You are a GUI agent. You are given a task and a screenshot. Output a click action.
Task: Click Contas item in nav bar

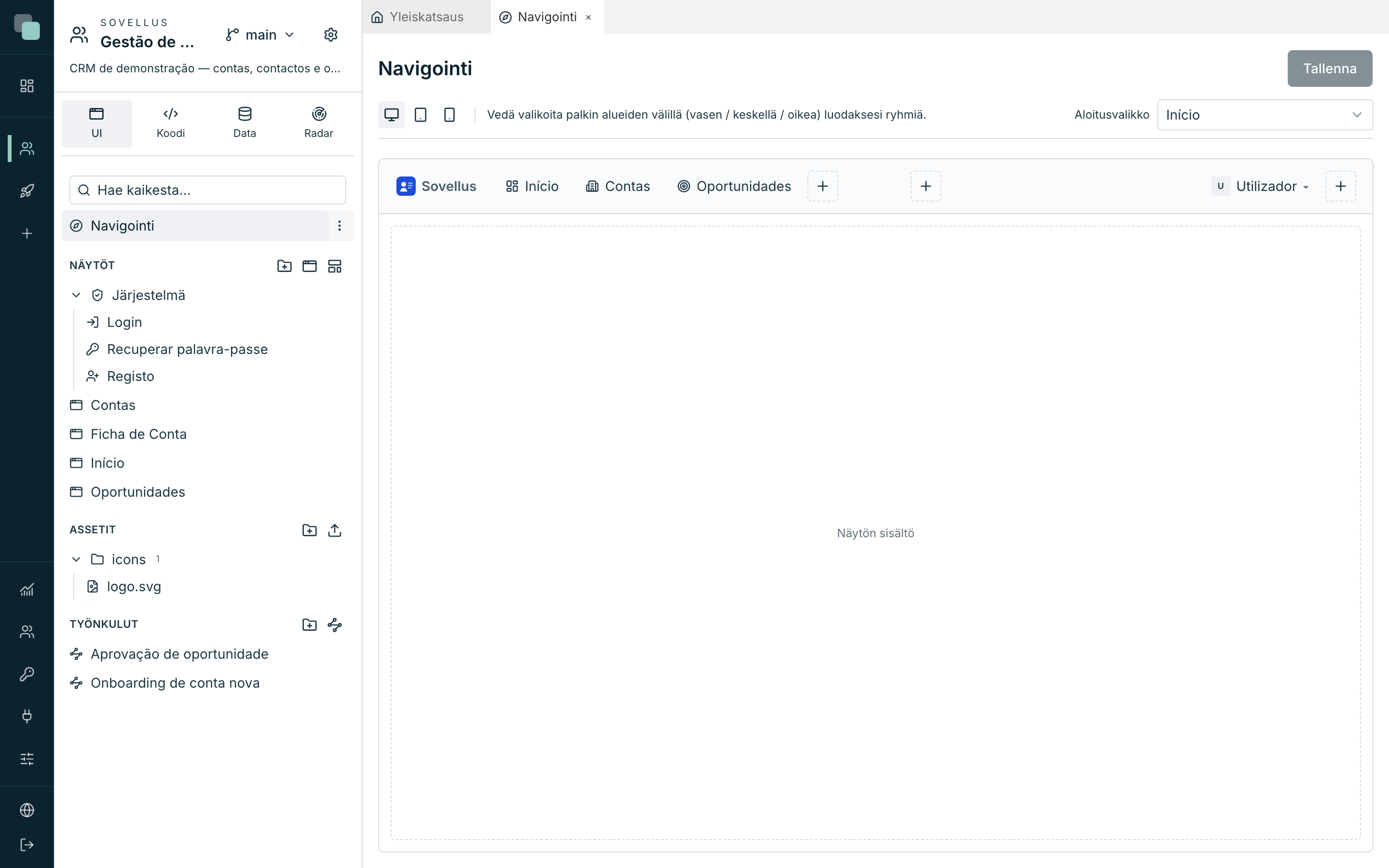[x=618, y=186]
